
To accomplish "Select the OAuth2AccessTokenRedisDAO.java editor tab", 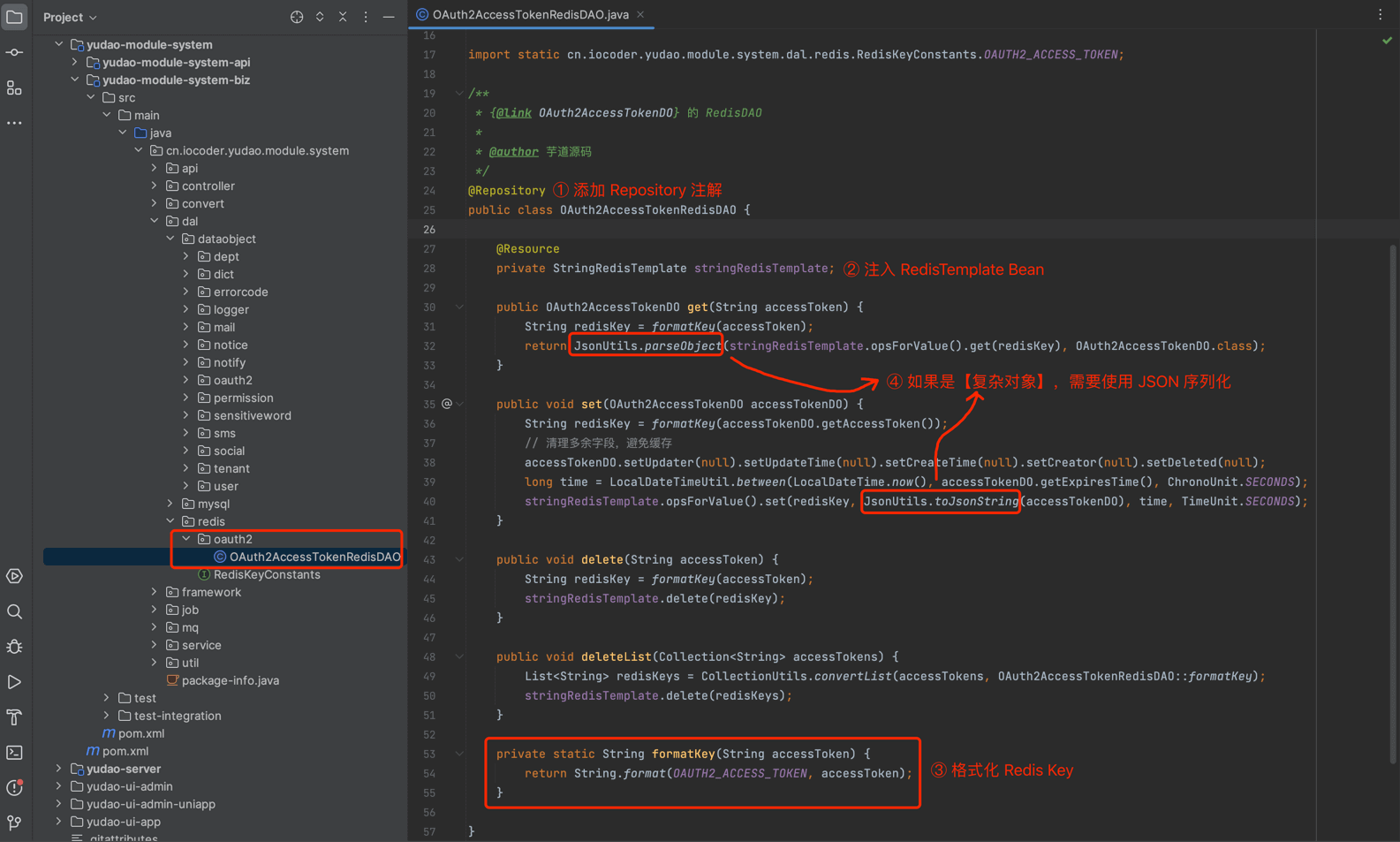I will (530, 15).
